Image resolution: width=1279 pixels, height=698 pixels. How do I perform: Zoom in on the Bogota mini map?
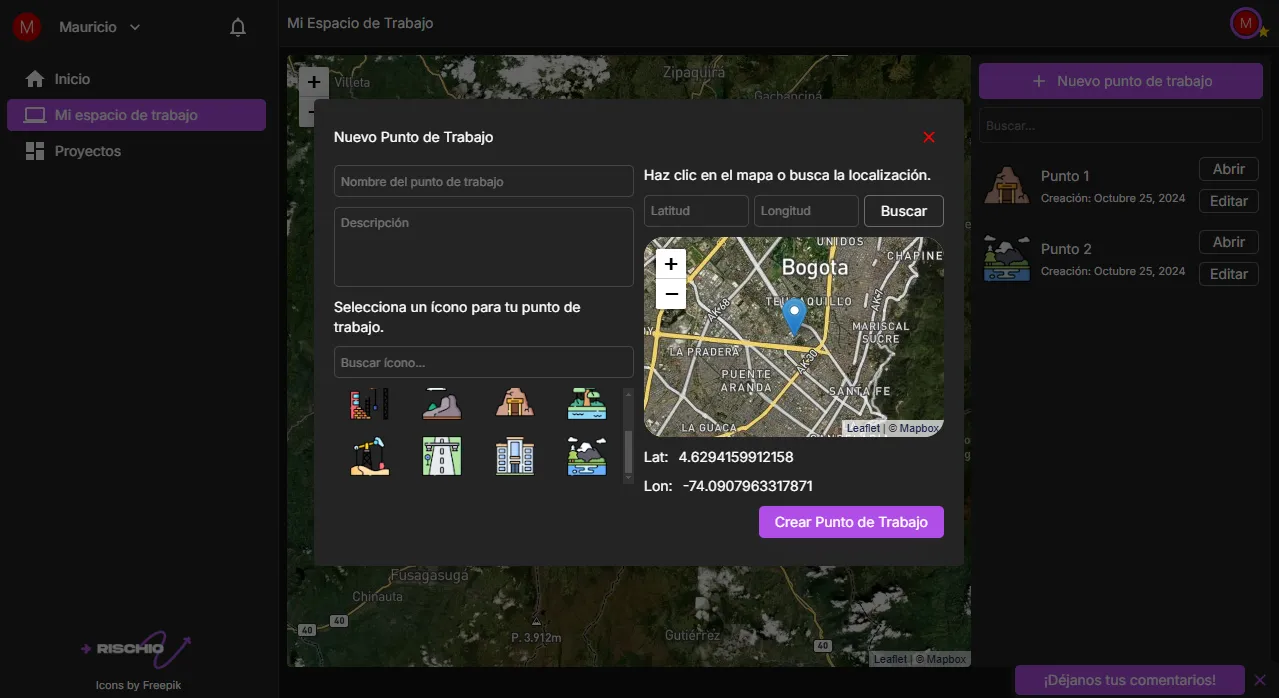pos(671,264)
